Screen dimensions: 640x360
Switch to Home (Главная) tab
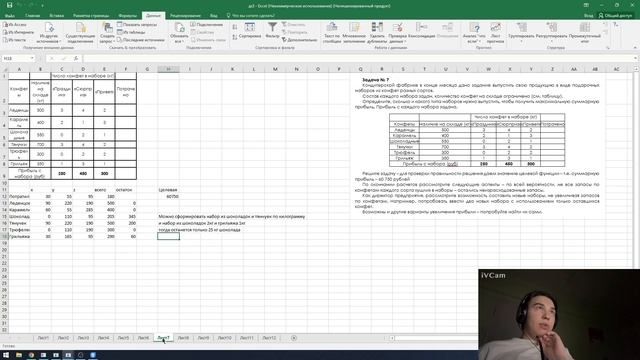pos(33,16)
